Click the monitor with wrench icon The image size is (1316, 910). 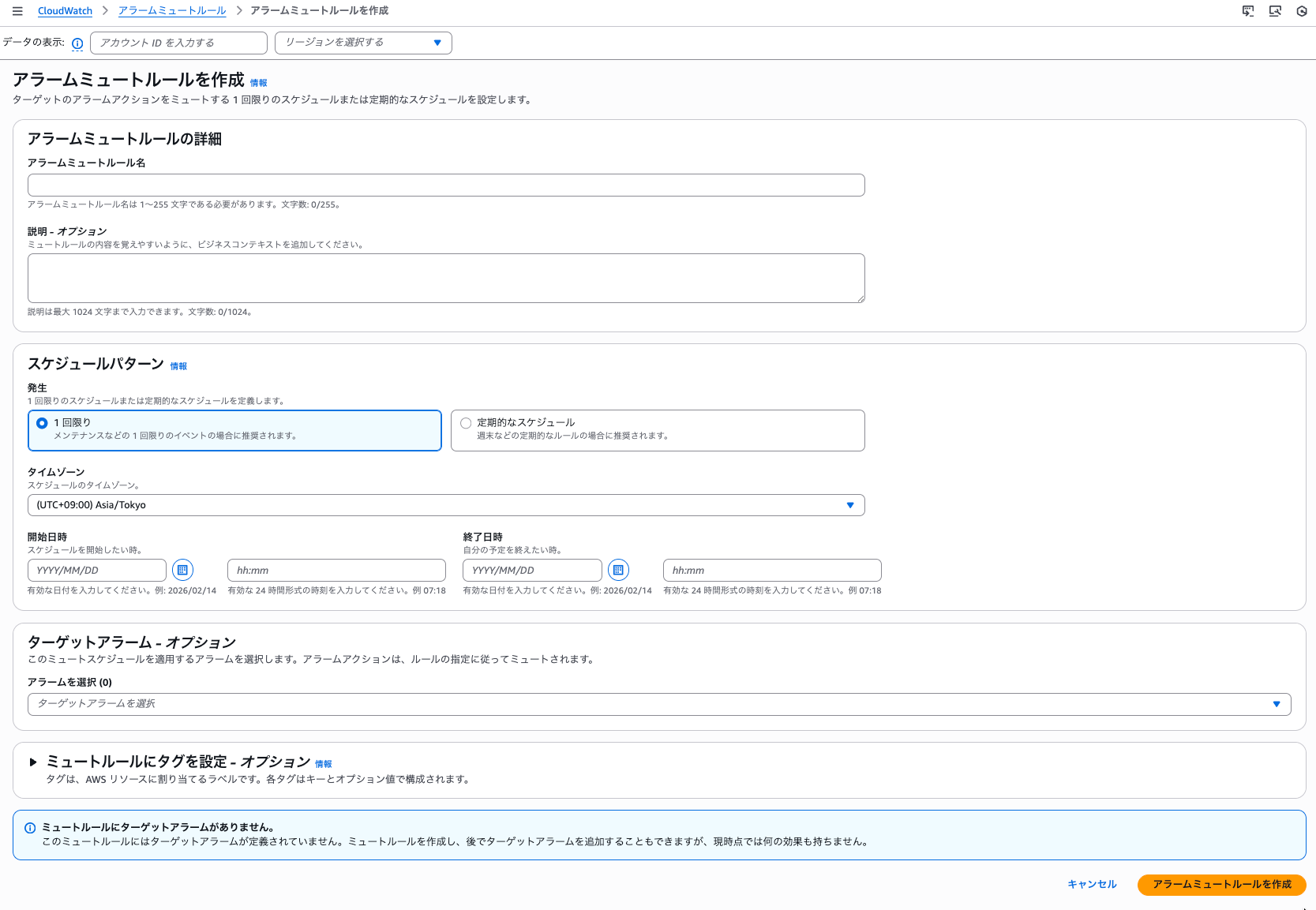point(1275,11)
